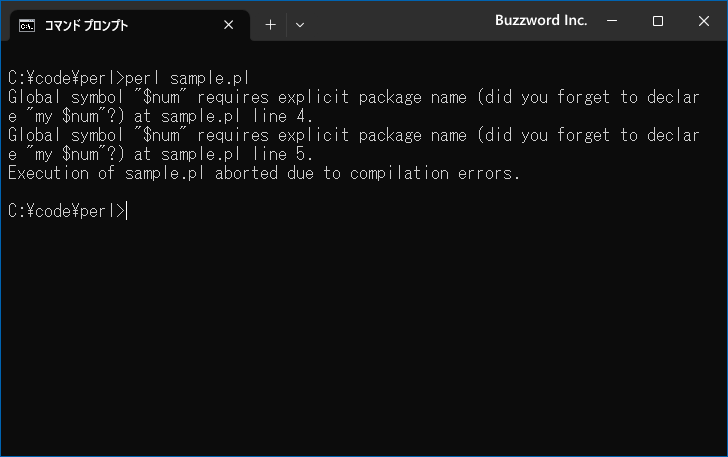This screenshot has width=728, height=457.
Task: Close the コマンド プロンプト tab
Action: [x=228, y=25]
